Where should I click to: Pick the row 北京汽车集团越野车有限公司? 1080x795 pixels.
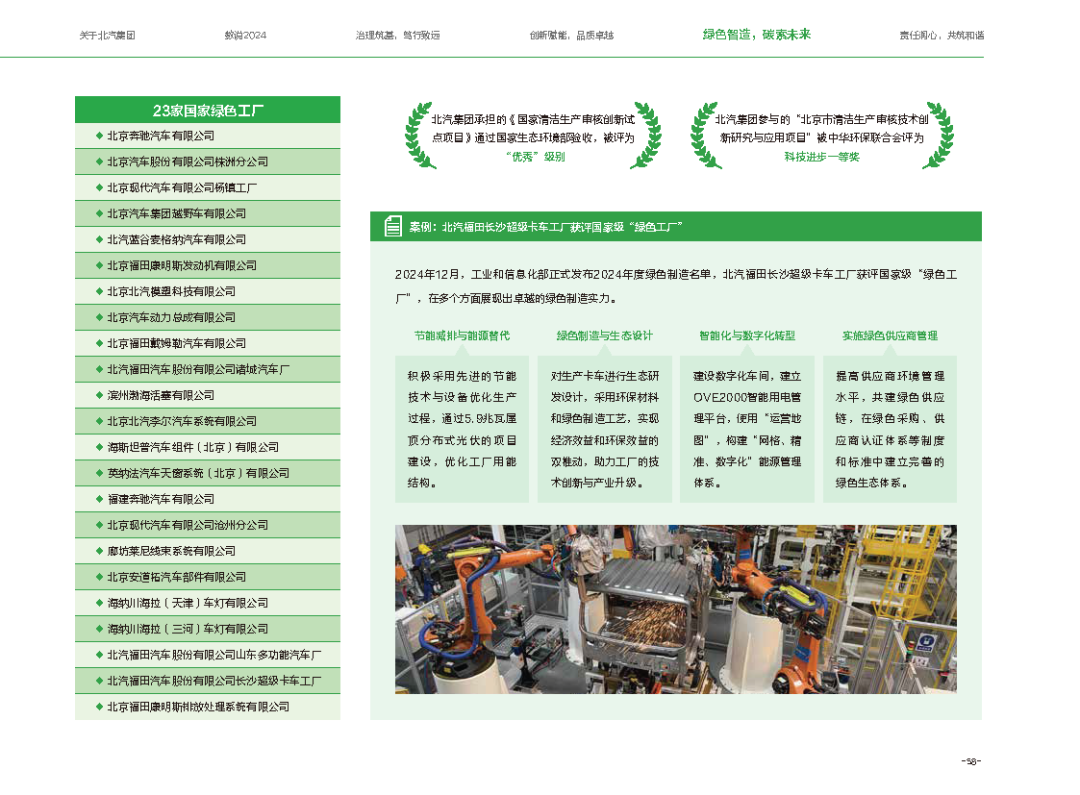point(207,214)
